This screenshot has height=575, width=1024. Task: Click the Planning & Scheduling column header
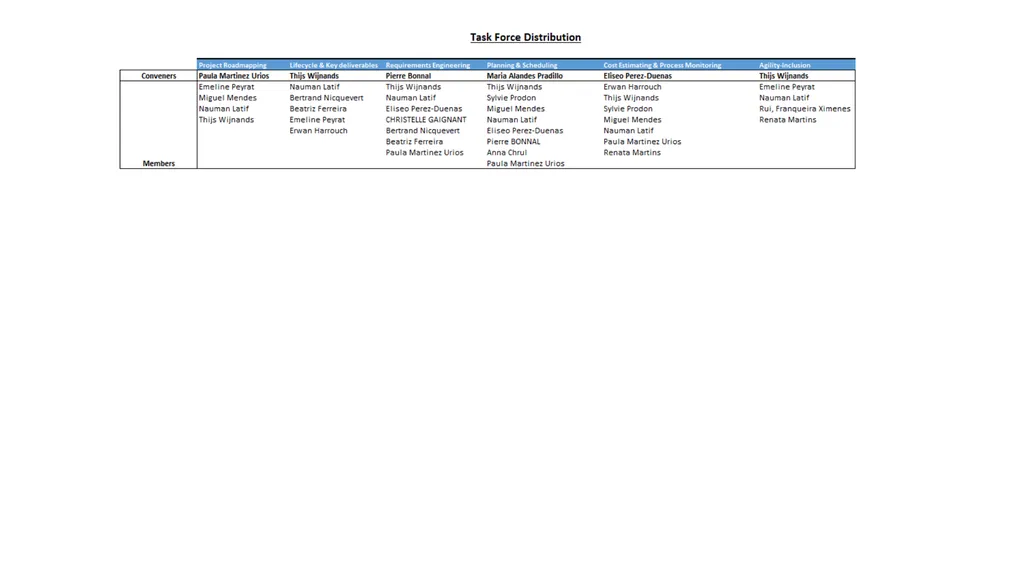[x=522, y=65]
